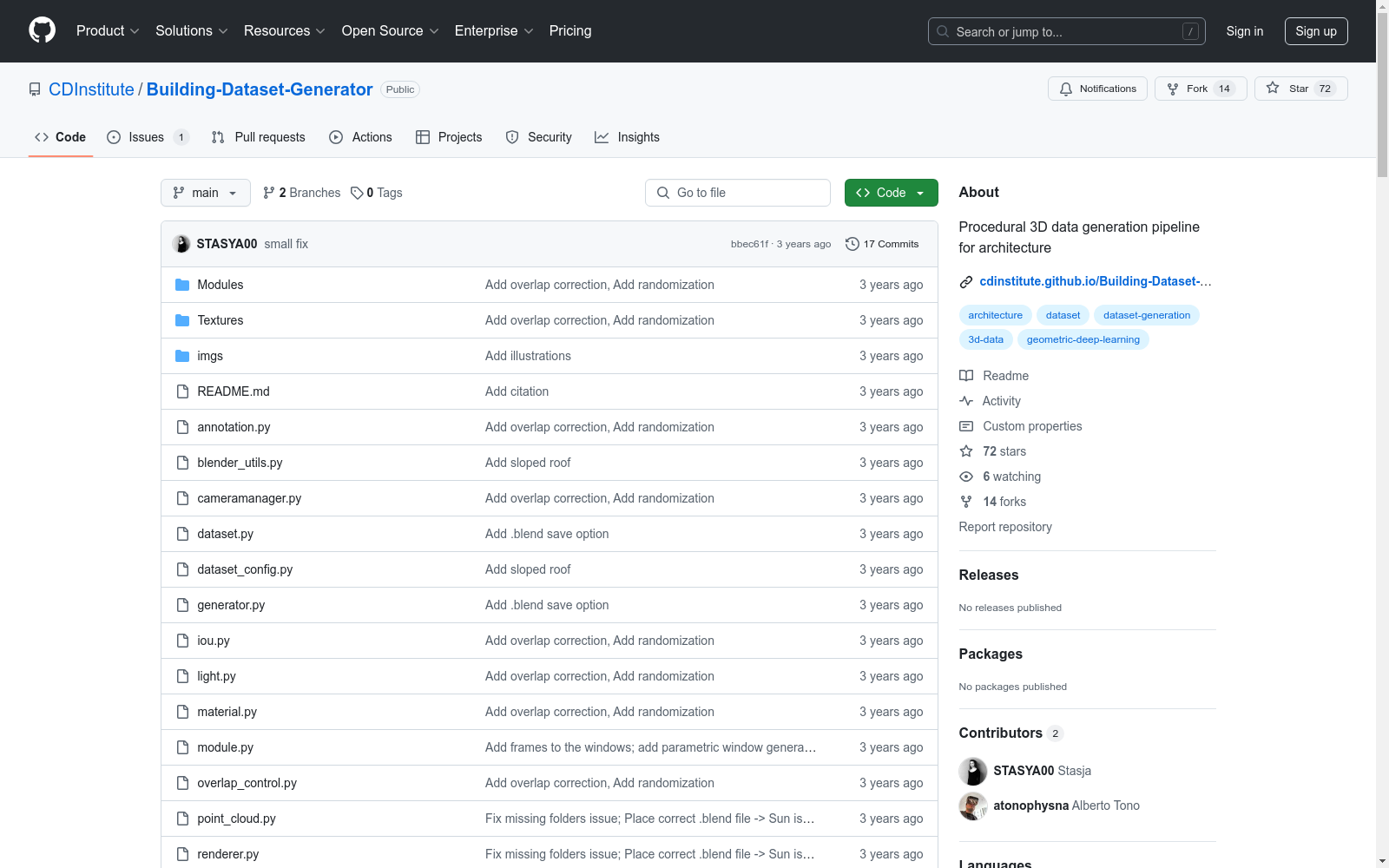The height and width of the screenshot is (868, 1389).
Task: Click the tag icon beside 0 Tags
Action: [357, 193]
